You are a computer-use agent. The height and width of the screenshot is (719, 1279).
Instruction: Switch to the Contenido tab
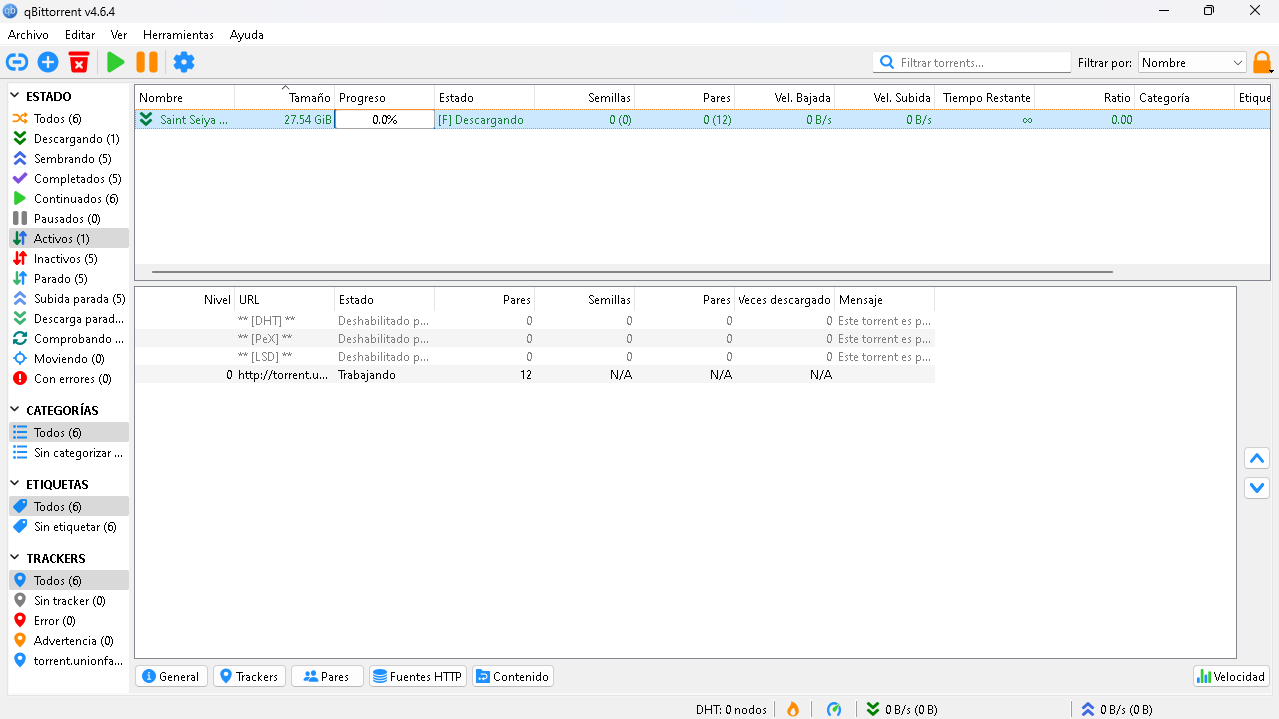pyautogui.click(x=513, y=677)
